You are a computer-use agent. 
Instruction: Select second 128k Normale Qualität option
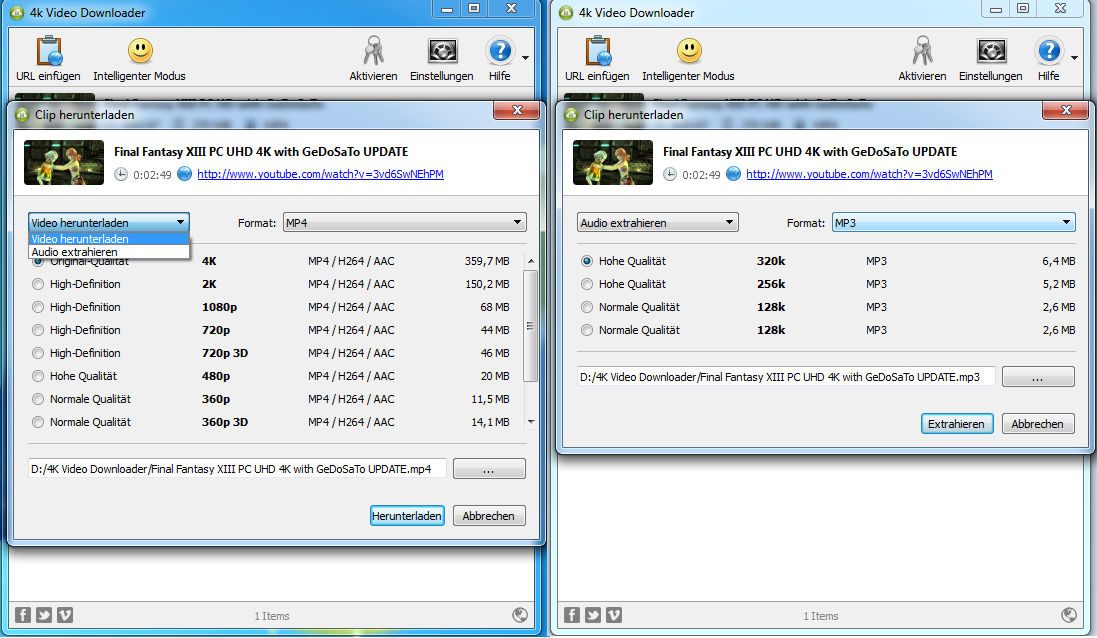pyautogui.click(x=587, y=330)
